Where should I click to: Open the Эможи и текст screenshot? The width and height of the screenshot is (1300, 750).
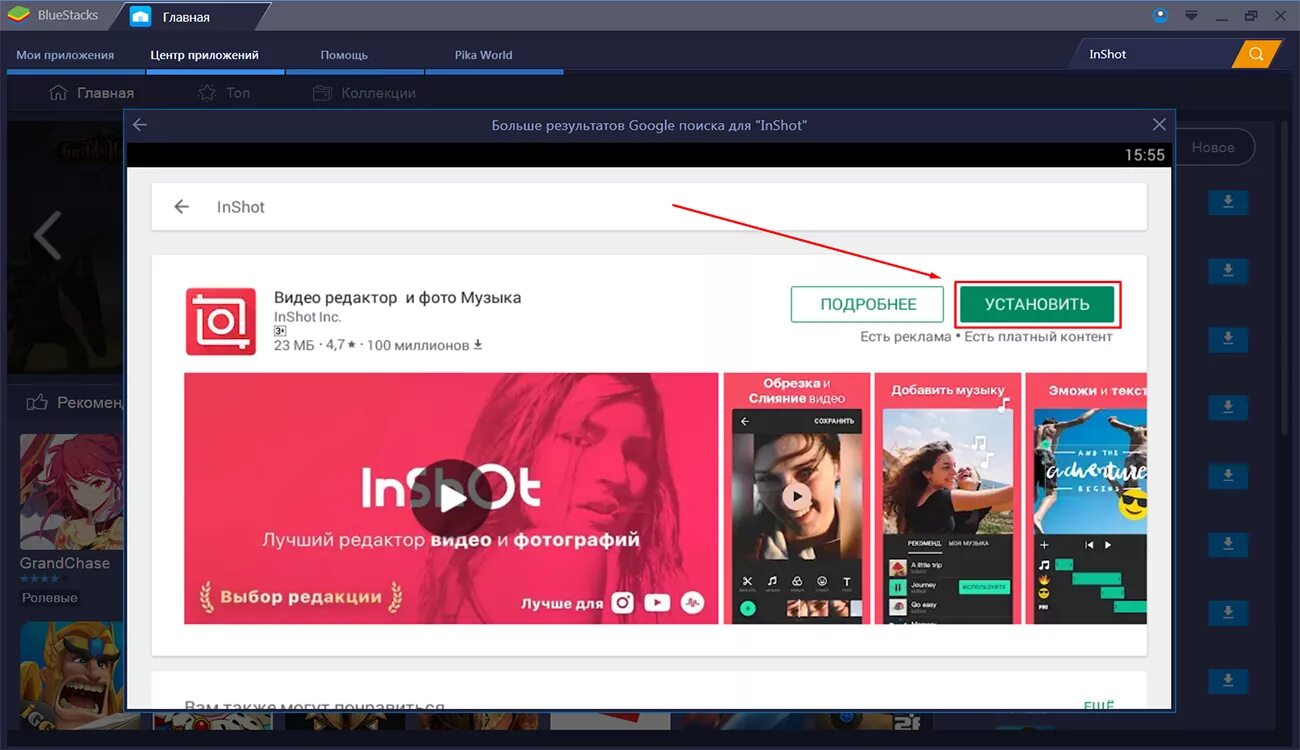(1086, 498)
